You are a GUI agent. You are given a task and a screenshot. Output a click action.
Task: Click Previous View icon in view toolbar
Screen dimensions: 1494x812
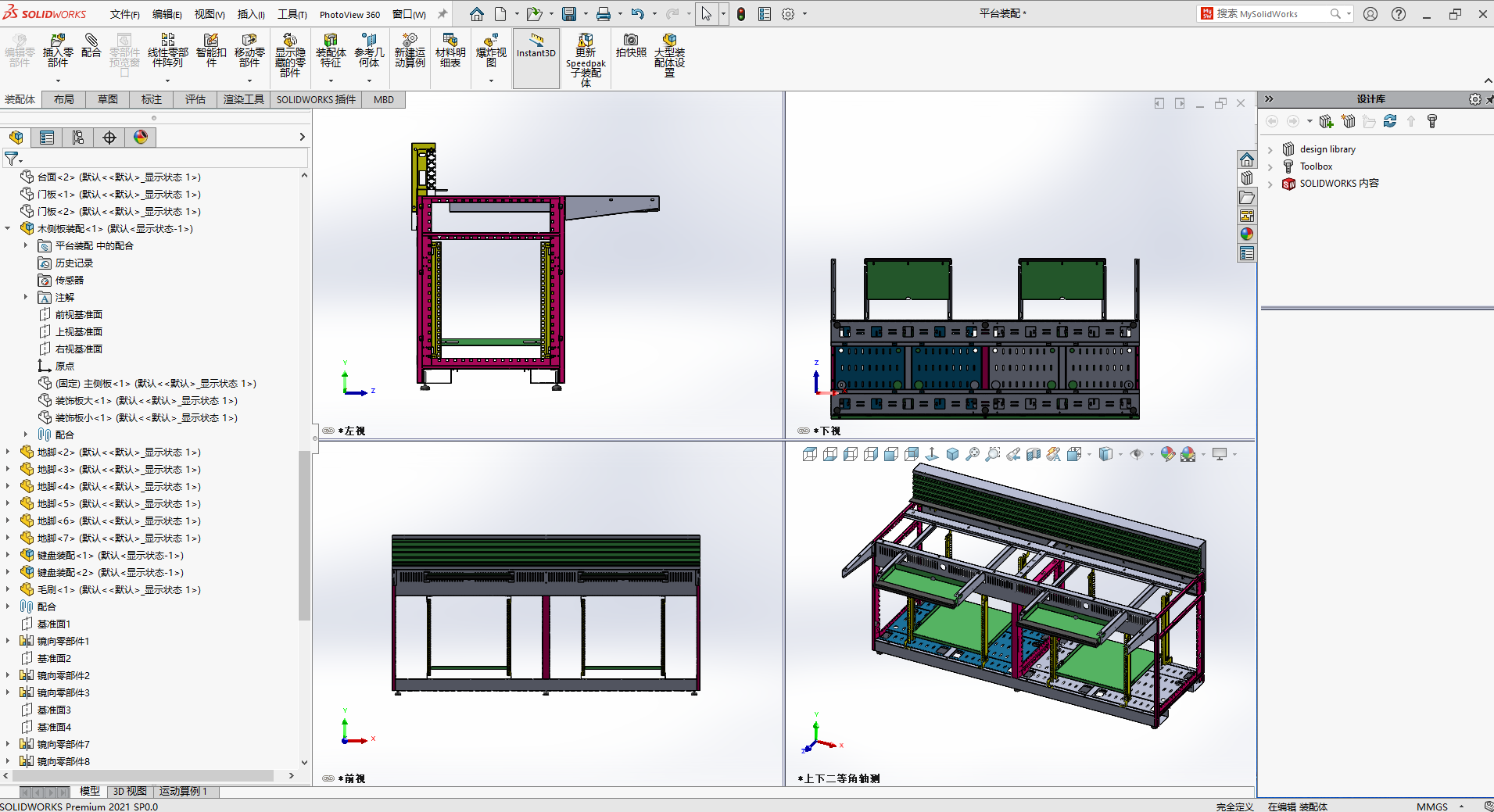(1013, 454)
